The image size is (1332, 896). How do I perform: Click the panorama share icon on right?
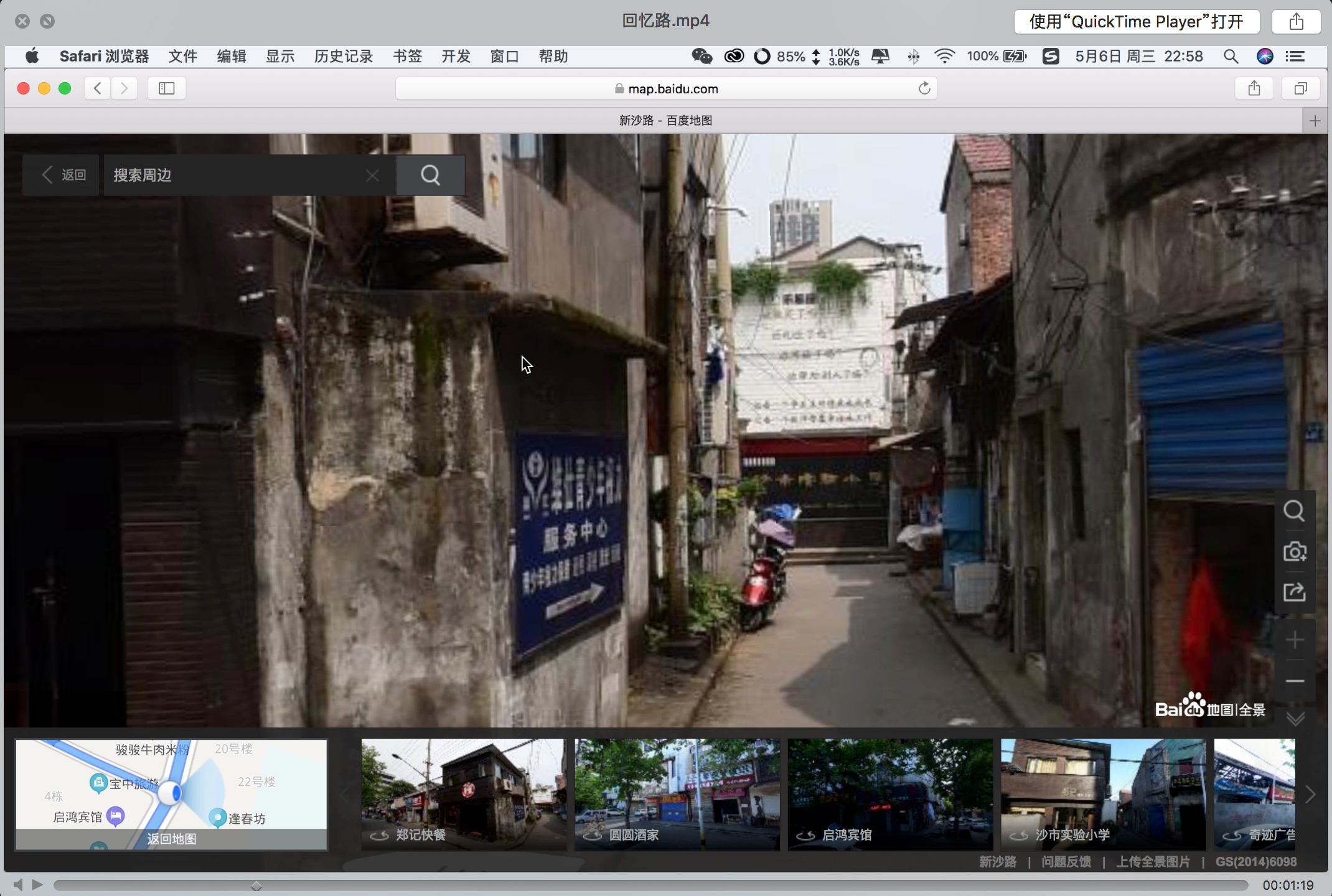pos(1294,592)
